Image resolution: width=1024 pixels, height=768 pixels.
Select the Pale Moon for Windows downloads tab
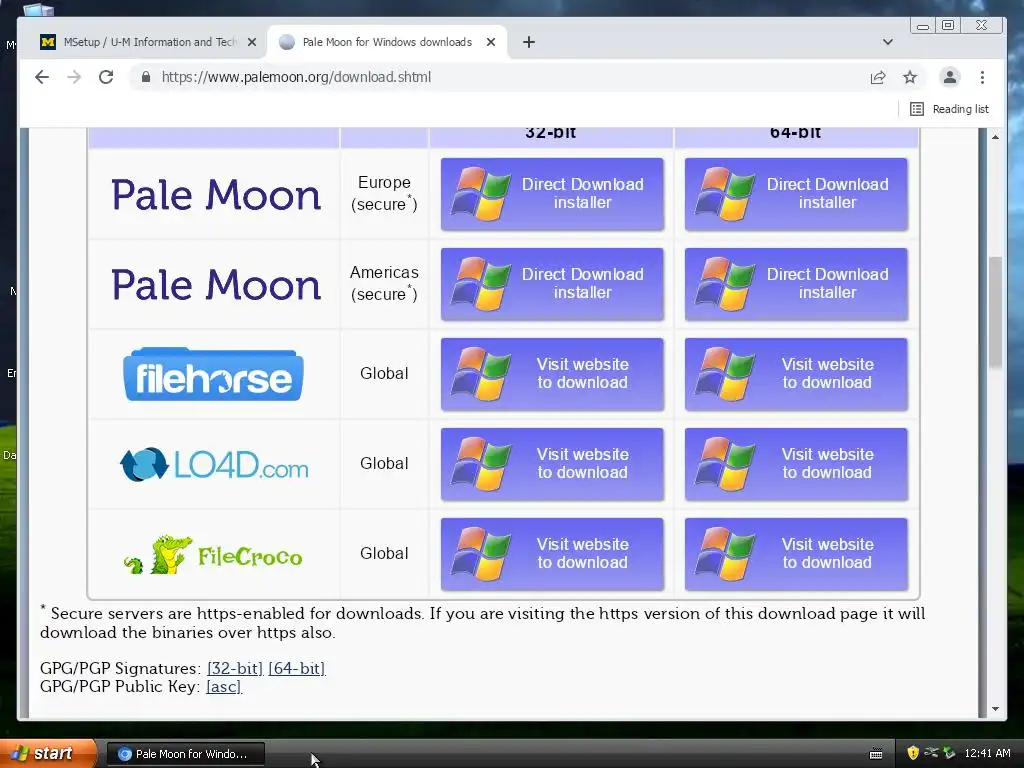pyautogui.click(x=387, y=42)
